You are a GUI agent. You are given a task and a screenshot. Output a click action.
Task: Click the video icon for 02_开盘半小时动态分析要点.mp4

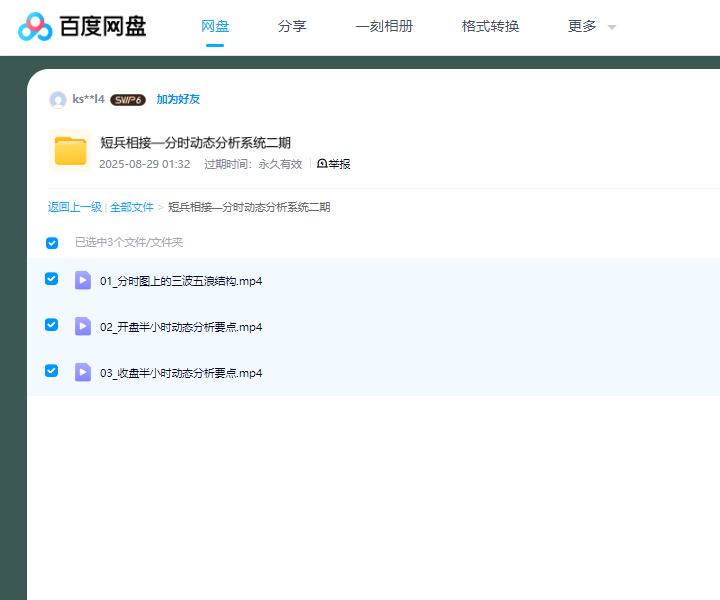click(83, 326)
